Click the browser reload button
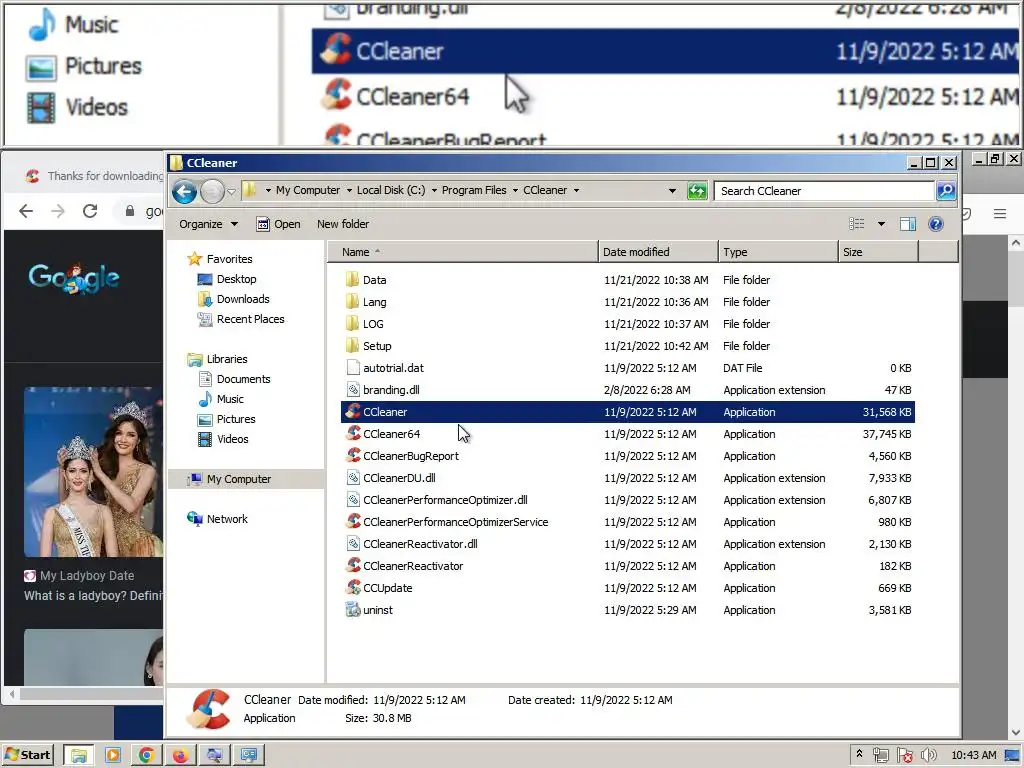1024x768 pixels. 90,211
